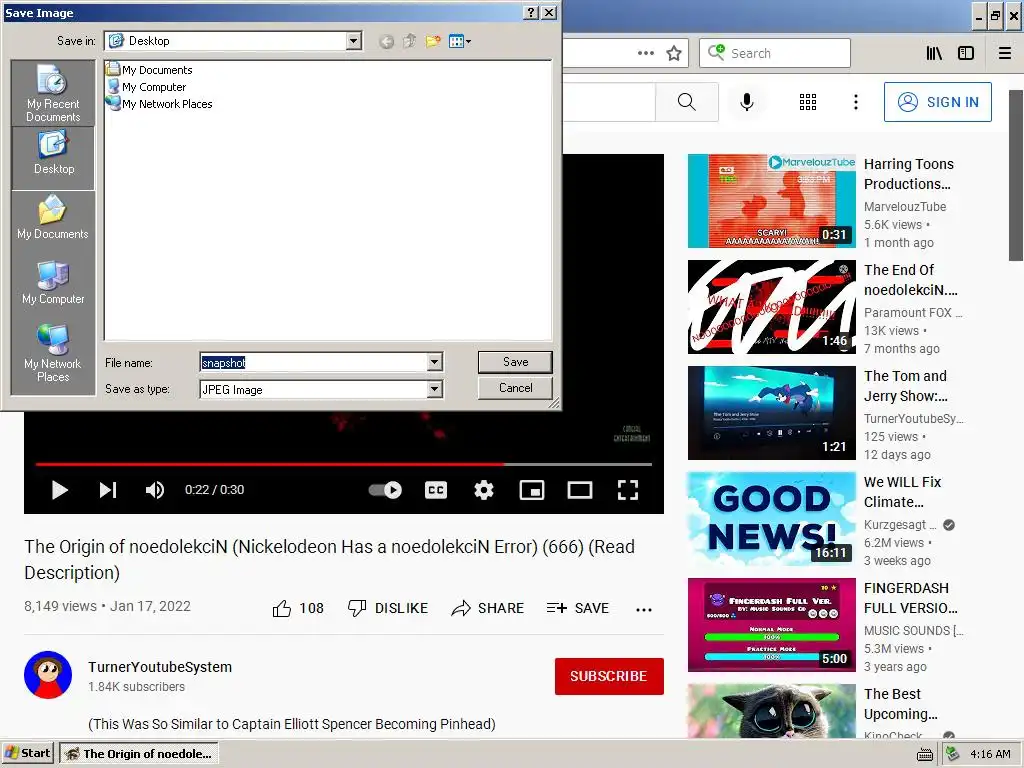Screen dimensions: 1024x768
Task: Click the SHARE button
Action: [488, 608]
